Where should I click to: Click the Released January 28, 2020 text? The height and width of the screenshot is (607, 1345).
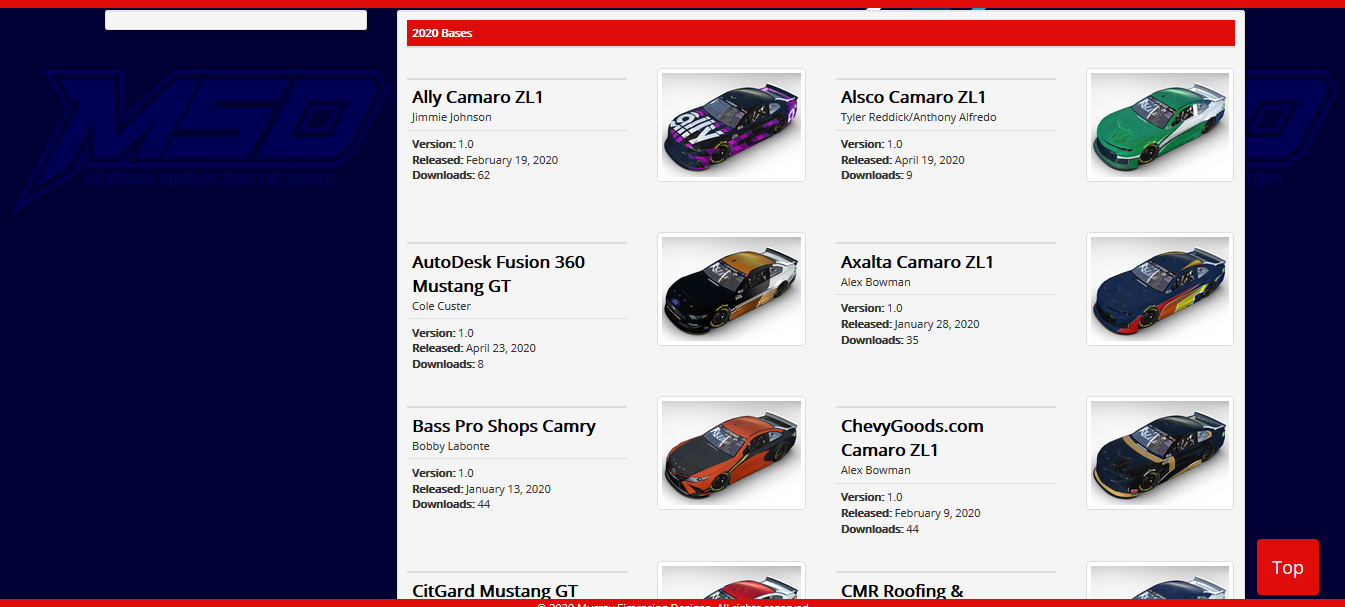pyautogui.click(x=910, y=324)
